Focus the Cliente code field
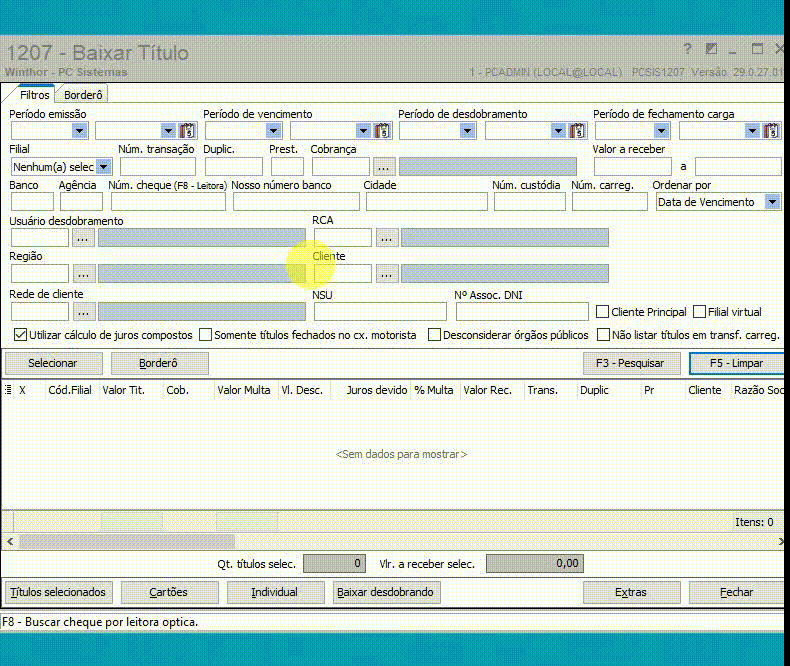 tap(343, 274)
